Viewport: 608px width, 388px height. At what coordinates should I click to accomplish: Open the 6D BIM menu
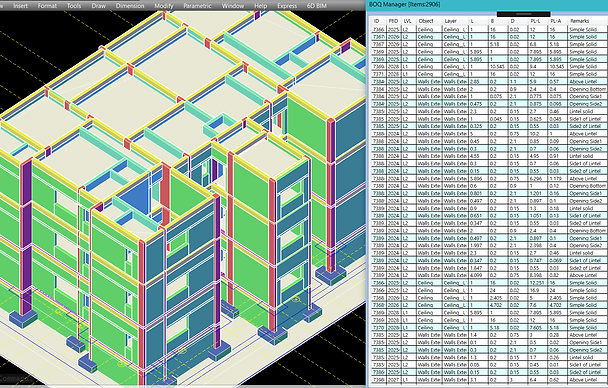pyautogui.click(x=316, y=6)
